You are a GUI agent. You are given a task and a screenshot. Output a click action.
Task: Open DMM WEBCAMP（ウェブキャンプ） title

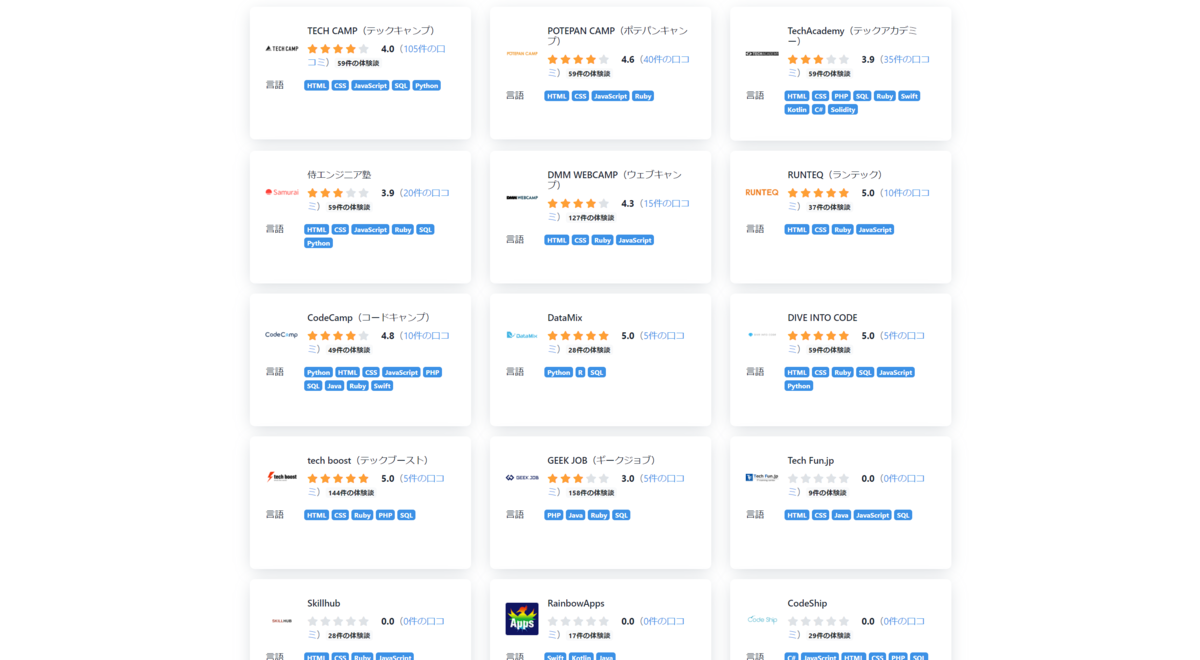point(614,180)
